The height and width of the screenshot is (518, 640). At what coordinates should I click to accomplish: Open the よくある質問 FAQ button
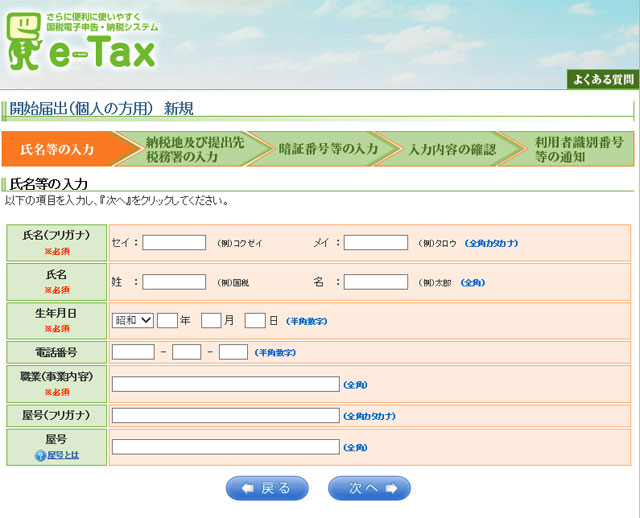601,79
